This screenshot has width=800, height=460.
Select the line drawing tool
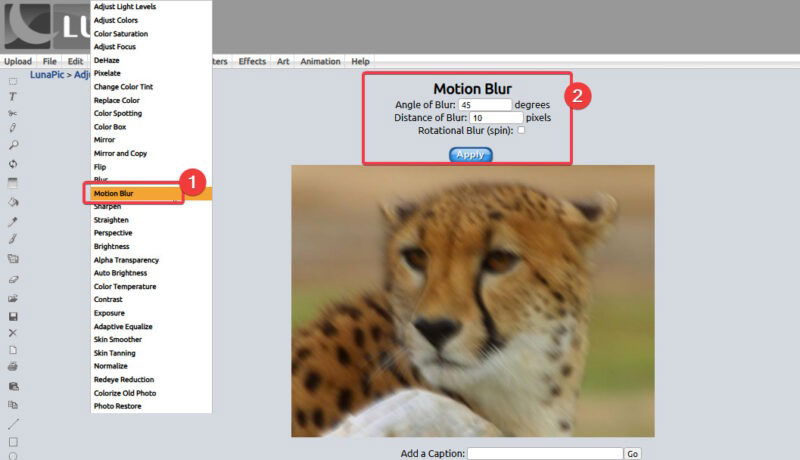[x=13, y=423]
